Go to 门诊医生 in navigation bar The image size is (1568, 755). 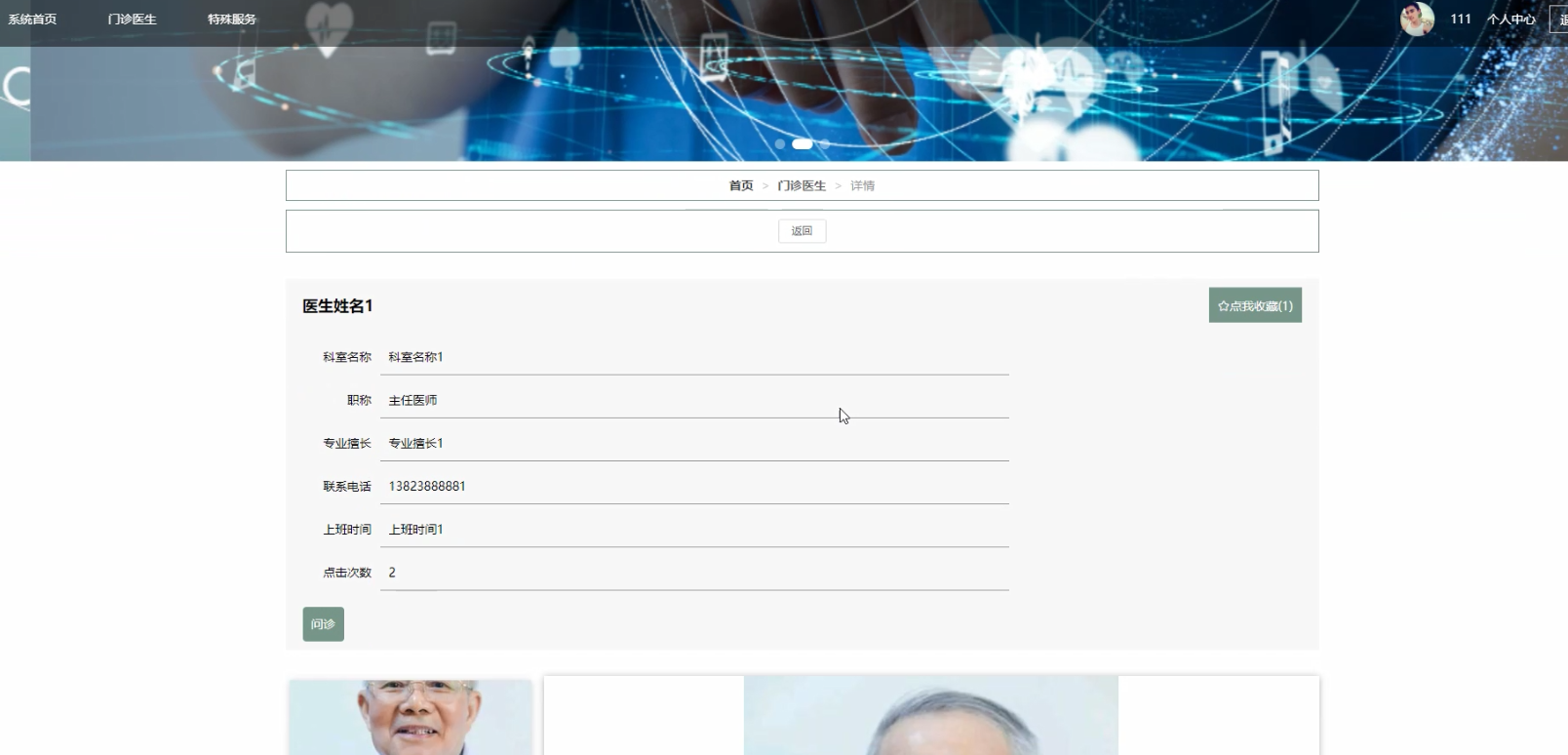(132, 20)
